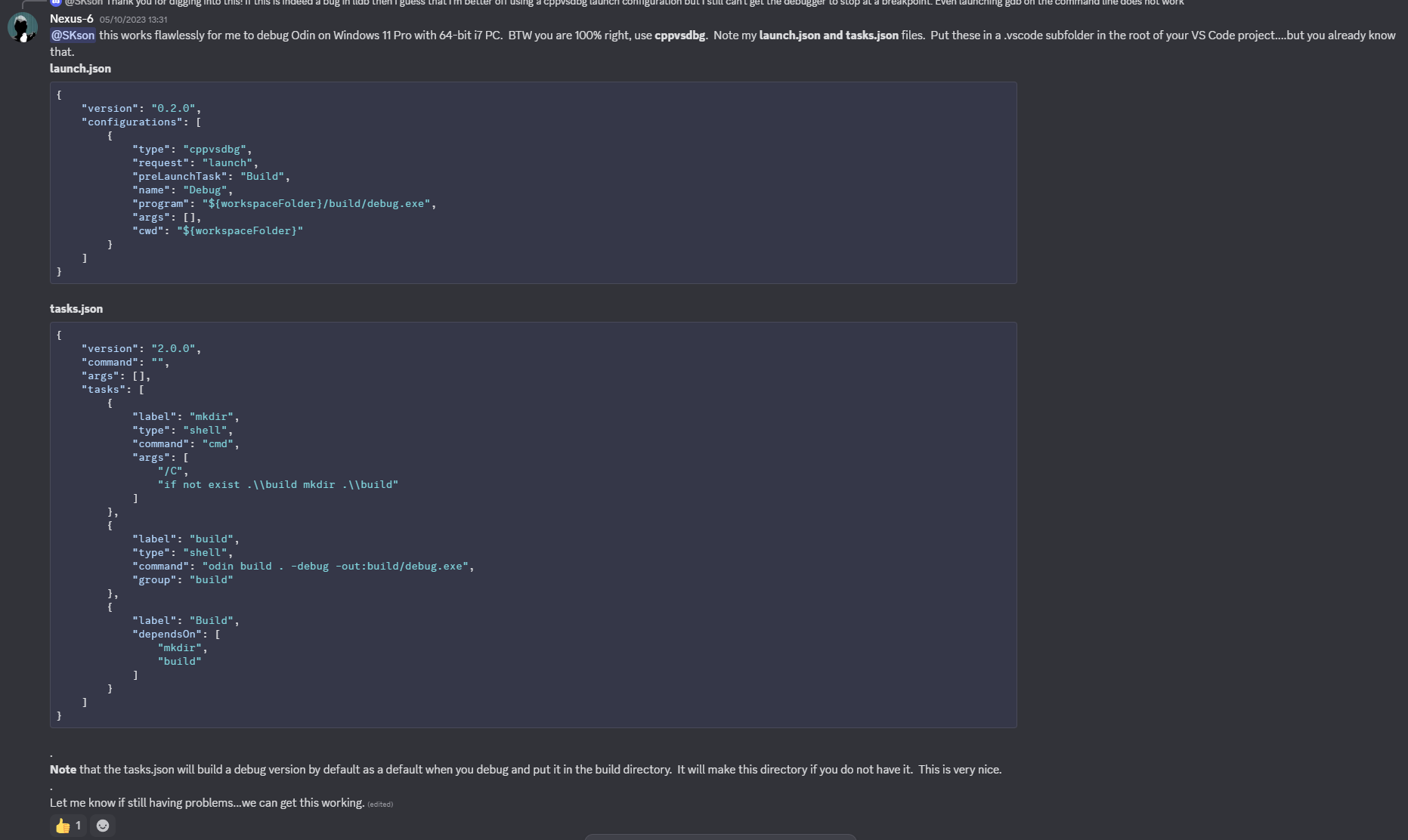The image size is (1408, 840).
Task: Click the "preLaunchTask": "Build" code line
Action: [211, 177]
